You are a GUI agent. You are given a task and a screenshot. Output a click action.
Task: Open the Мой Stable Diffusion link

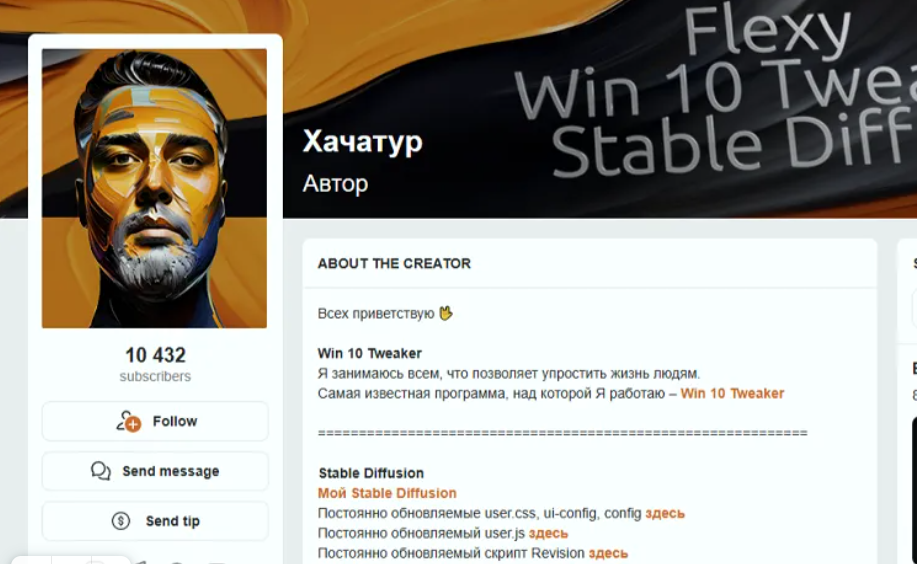(x=387, y=493)
